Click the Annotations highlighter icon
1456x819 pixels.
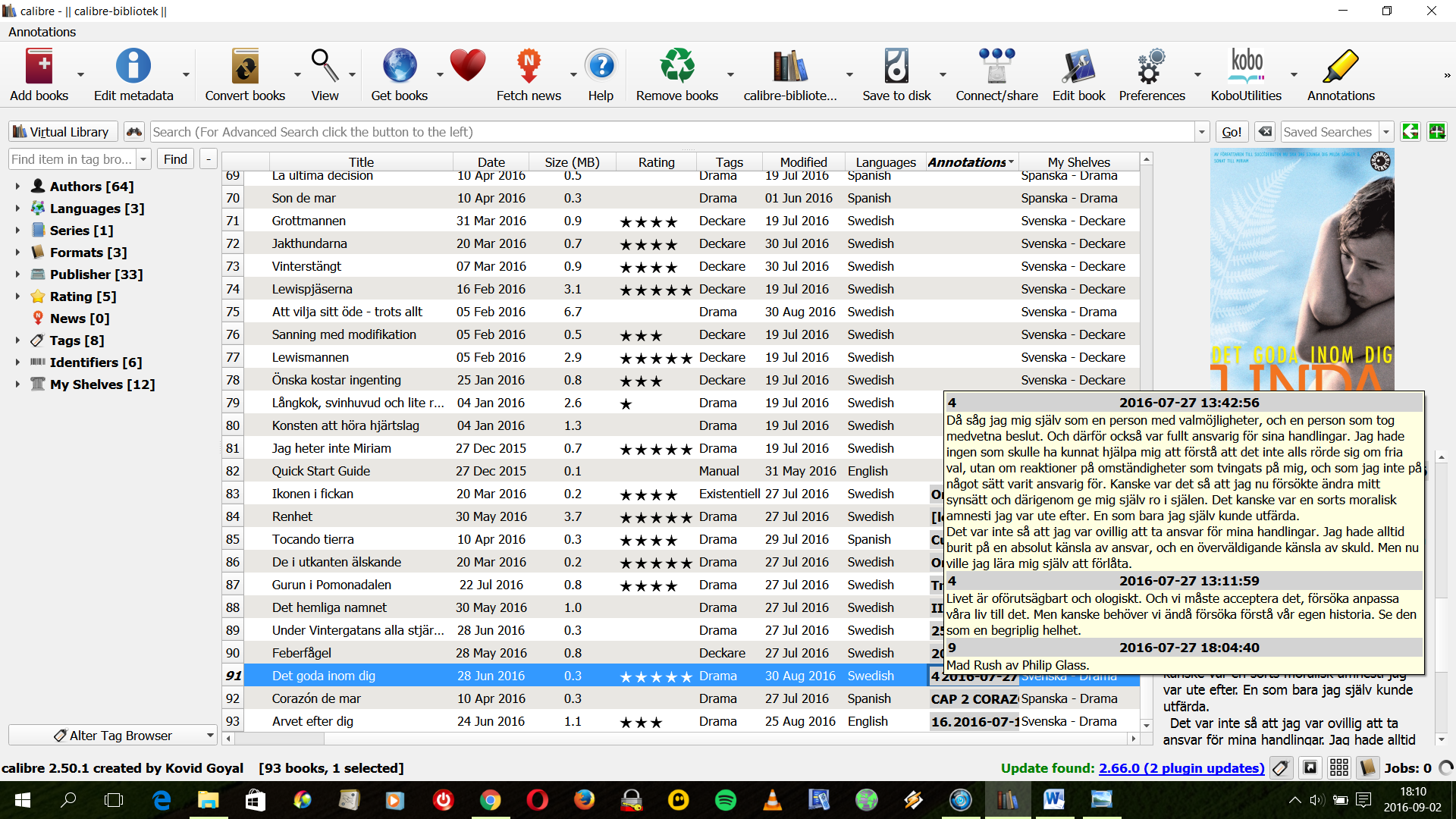(x=1340, y=67)
